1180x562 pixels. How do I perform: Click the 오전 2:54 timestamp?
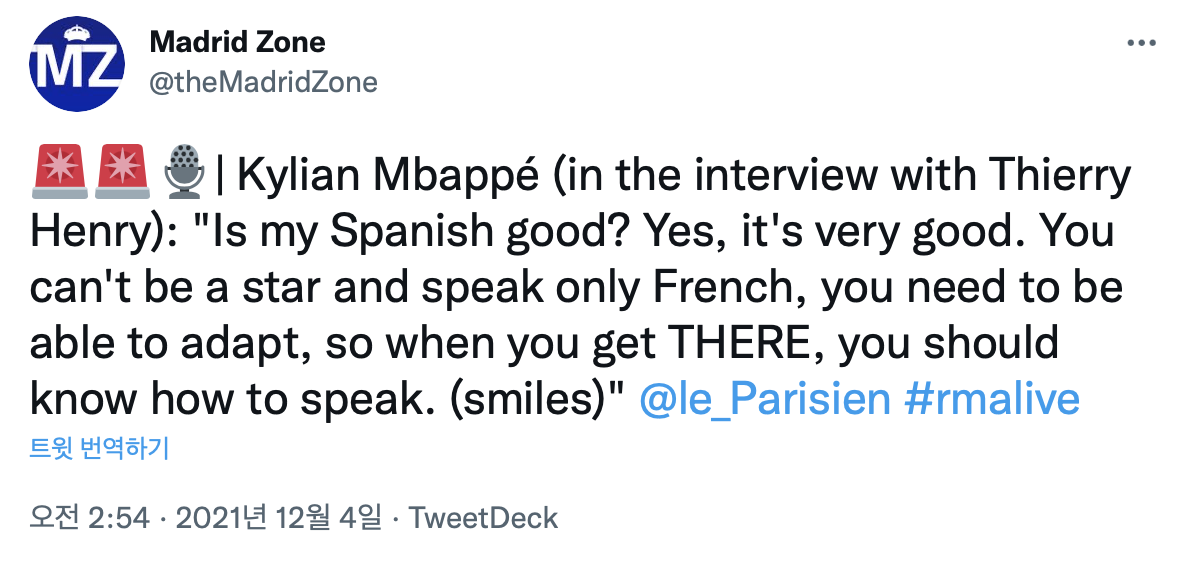point(90,518)
